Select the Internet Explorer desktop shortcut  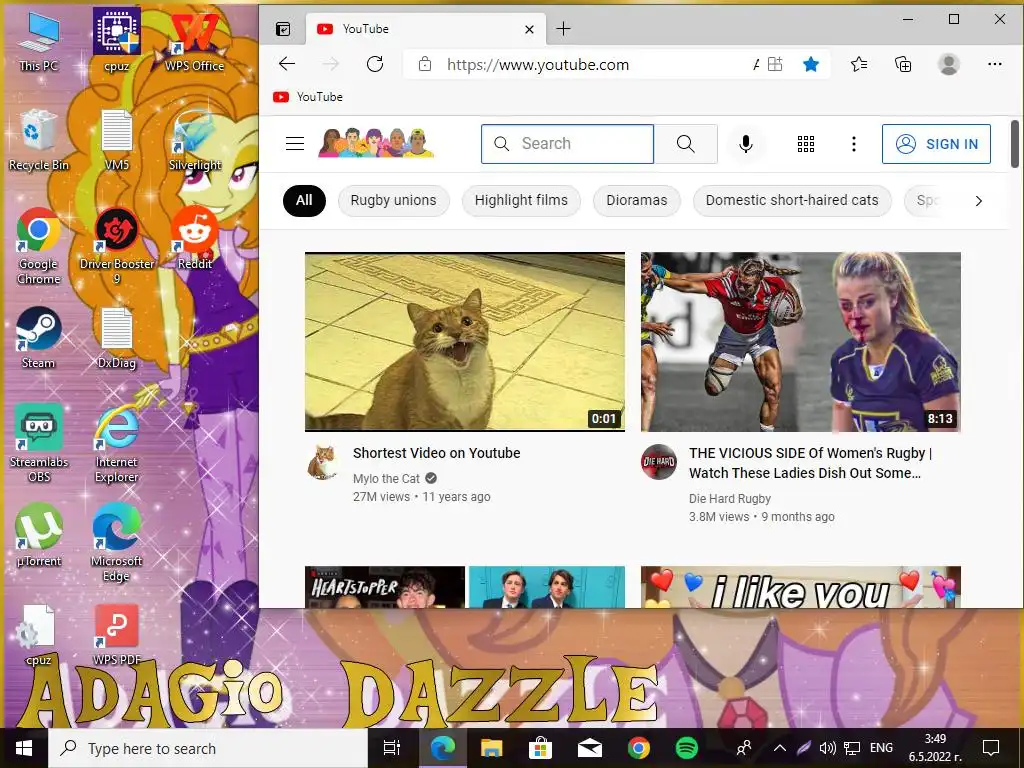(x=117, y=444)
